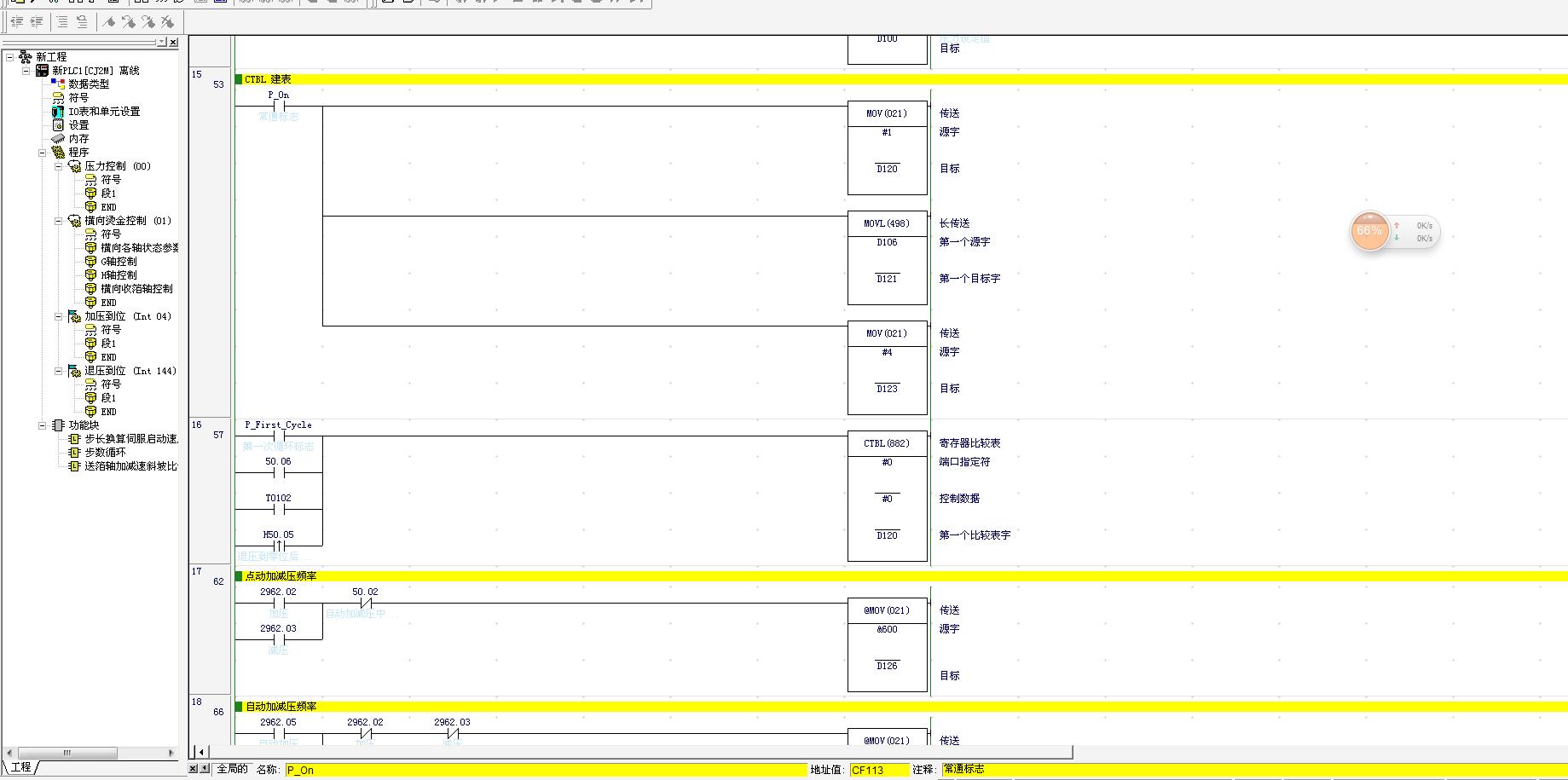Click the increase indent toolbar icon
Viewport: 1568px width, 780px height.
pos(36,22)
